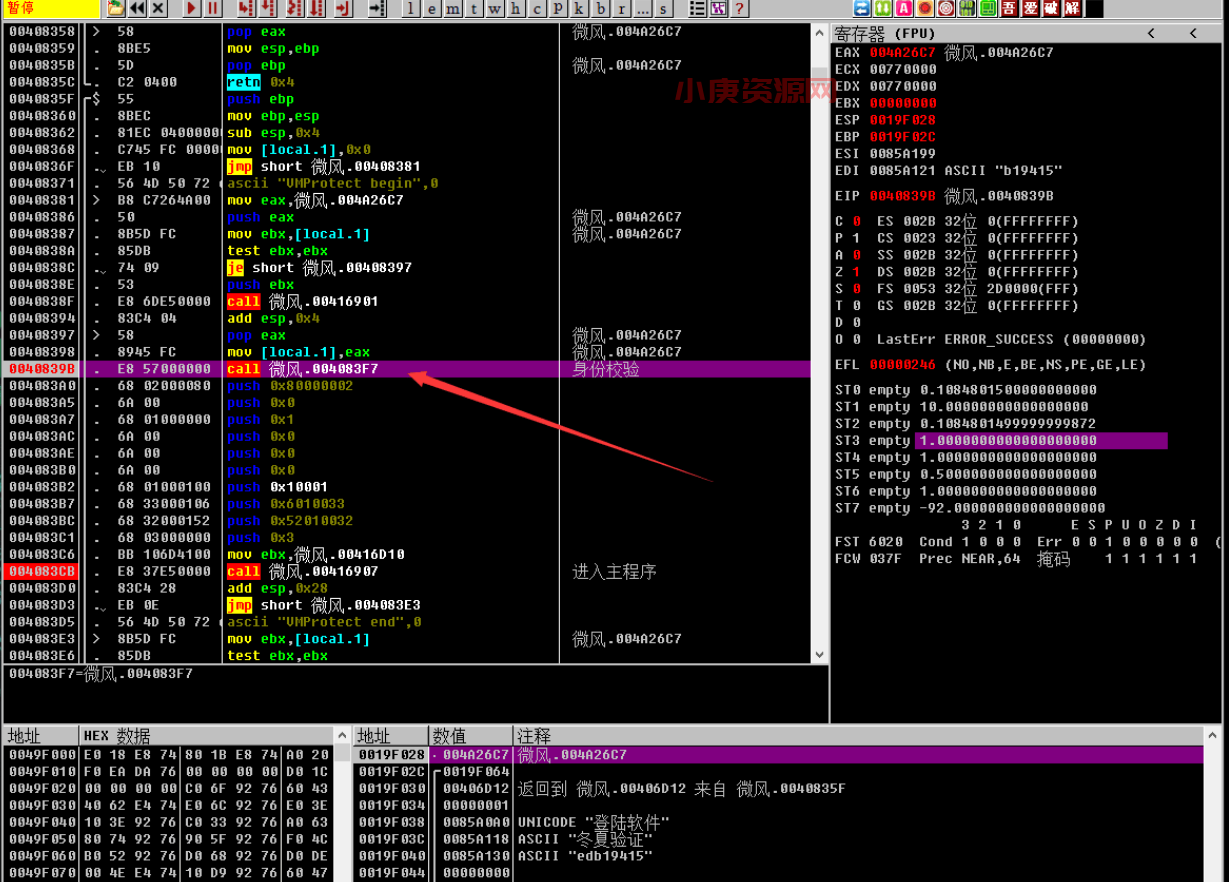The image size is (1229, 882).
Task: Click the Z flag value in registers
Action: pos(857,272)
